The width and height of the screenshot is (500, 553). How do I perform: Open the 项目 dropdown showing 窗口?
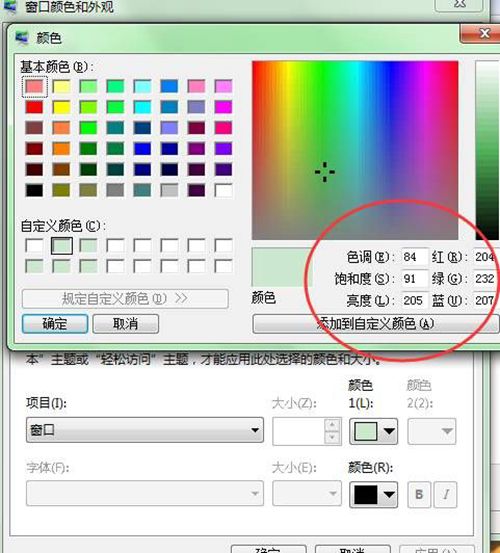pyautogui.click(x=145, y=430)
